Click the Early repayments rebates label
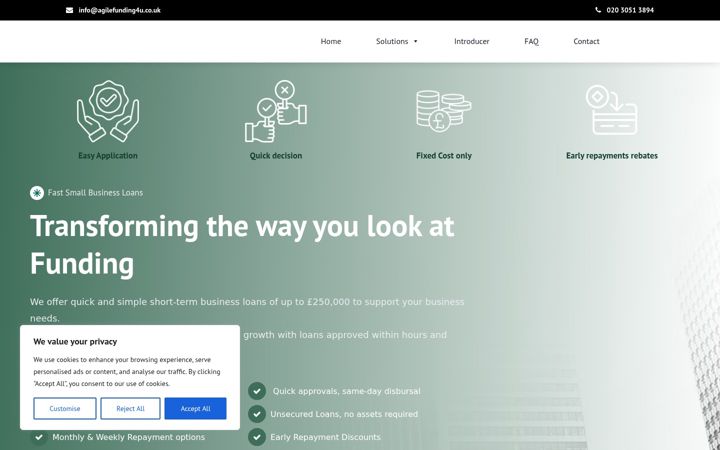Viewport: 720px width, 450px height. (x=612, y=156)
